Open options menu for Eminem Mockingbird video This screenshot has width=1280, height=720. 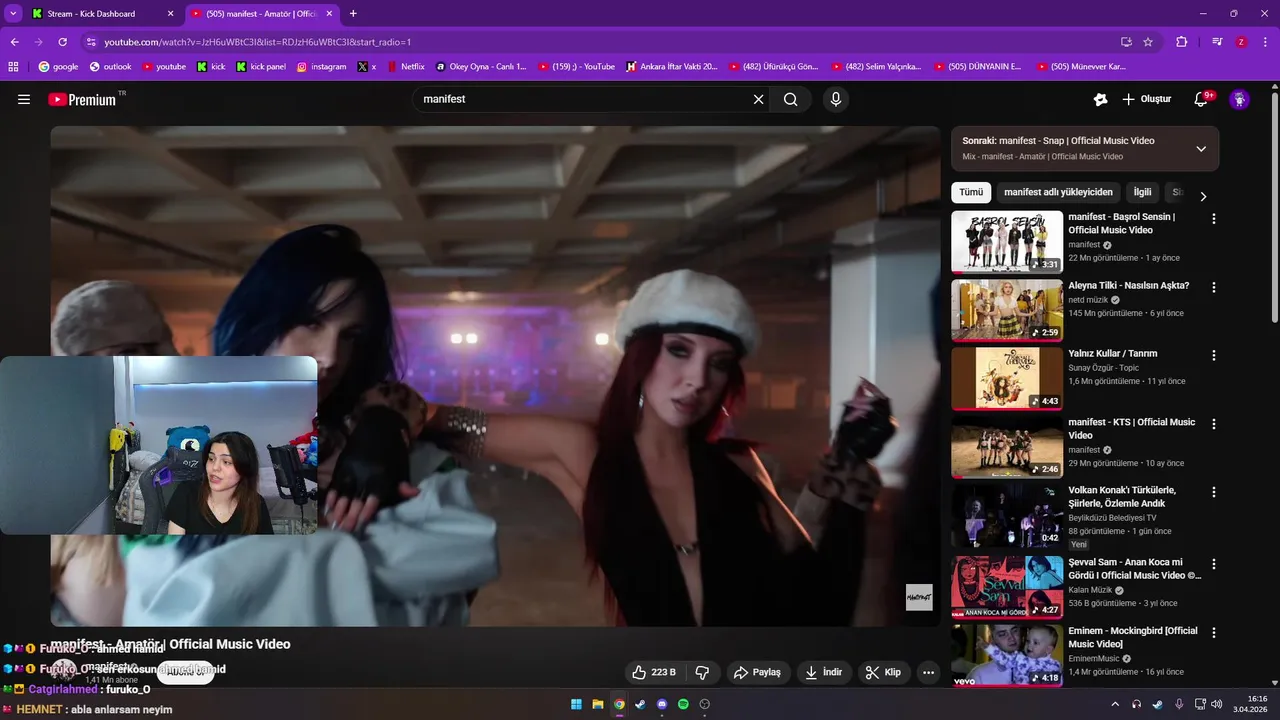coord(1214,633)
